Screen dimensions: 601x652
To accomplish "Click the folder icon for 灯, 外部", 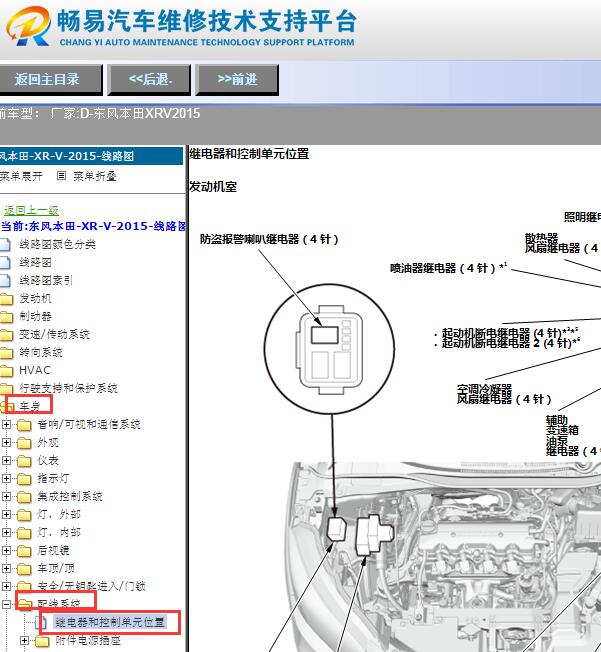I will tap(25, 515).
